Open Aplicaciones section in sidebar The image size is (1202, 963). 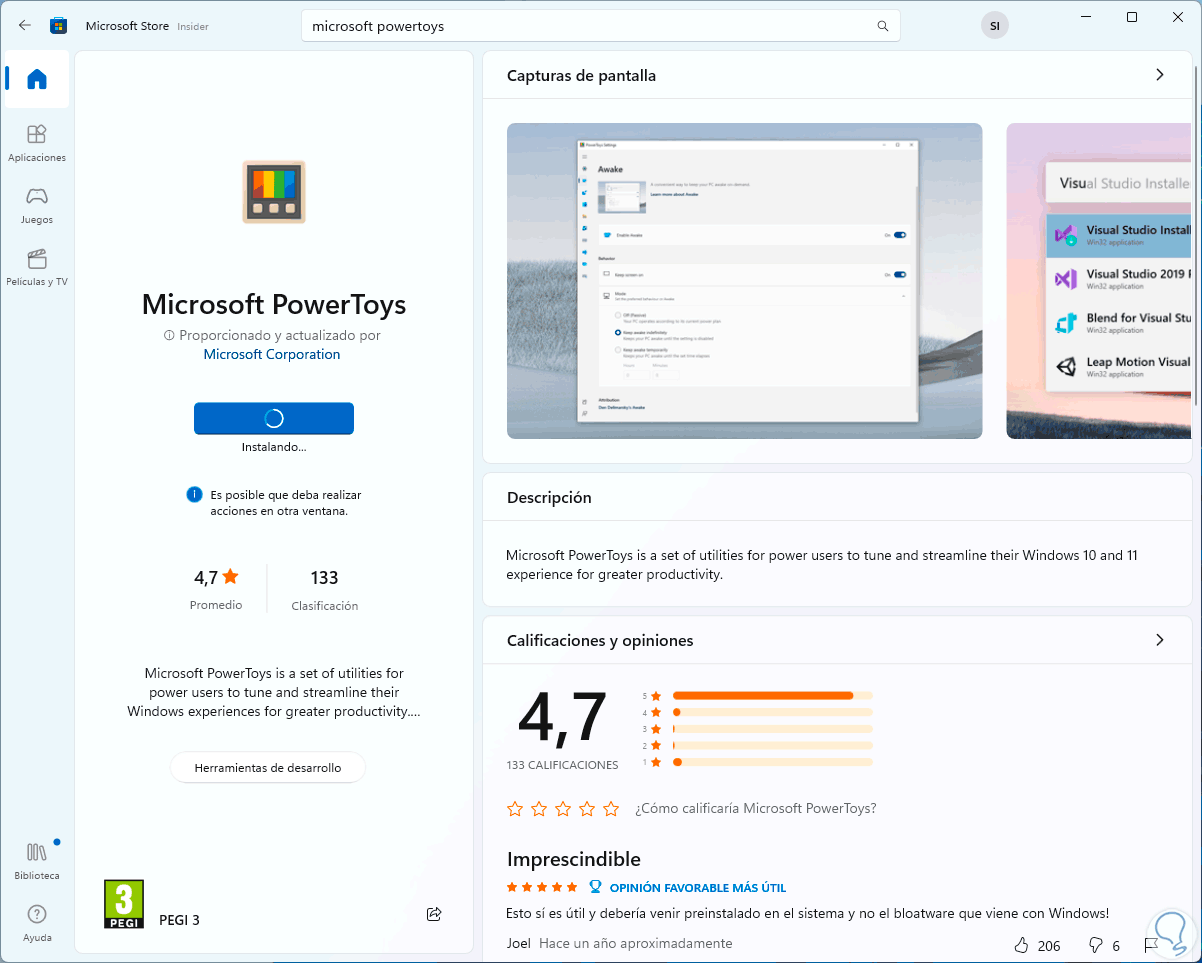(37, 143)
